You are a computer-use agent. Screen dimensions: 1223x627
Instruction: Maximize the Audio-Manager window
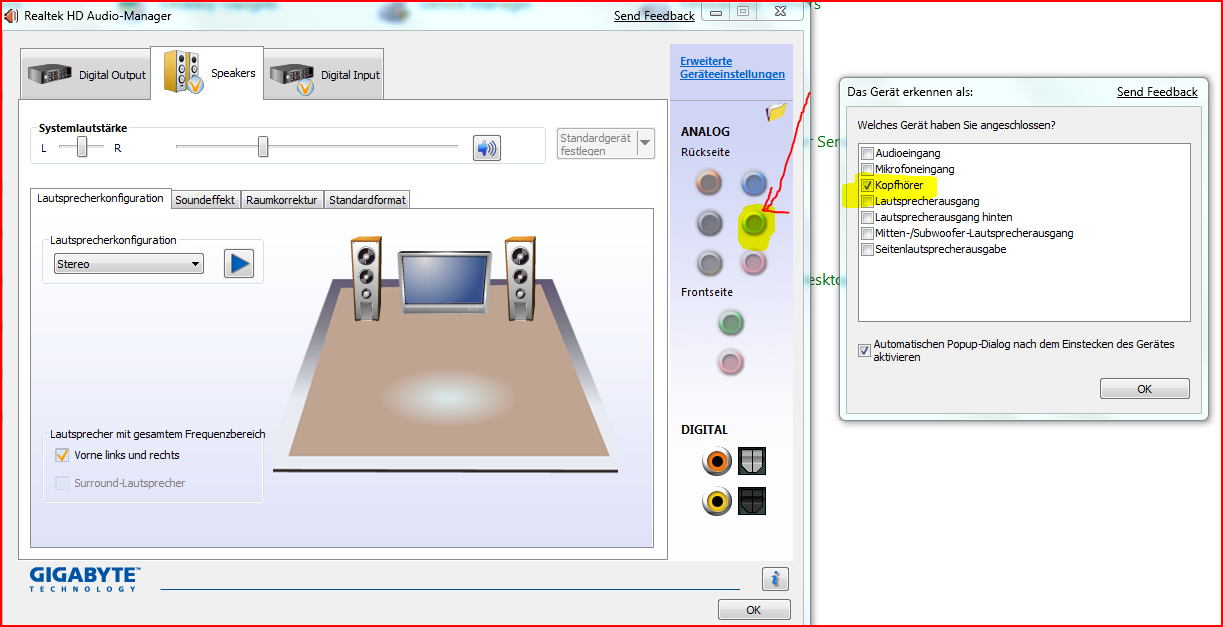coord(744,11)
